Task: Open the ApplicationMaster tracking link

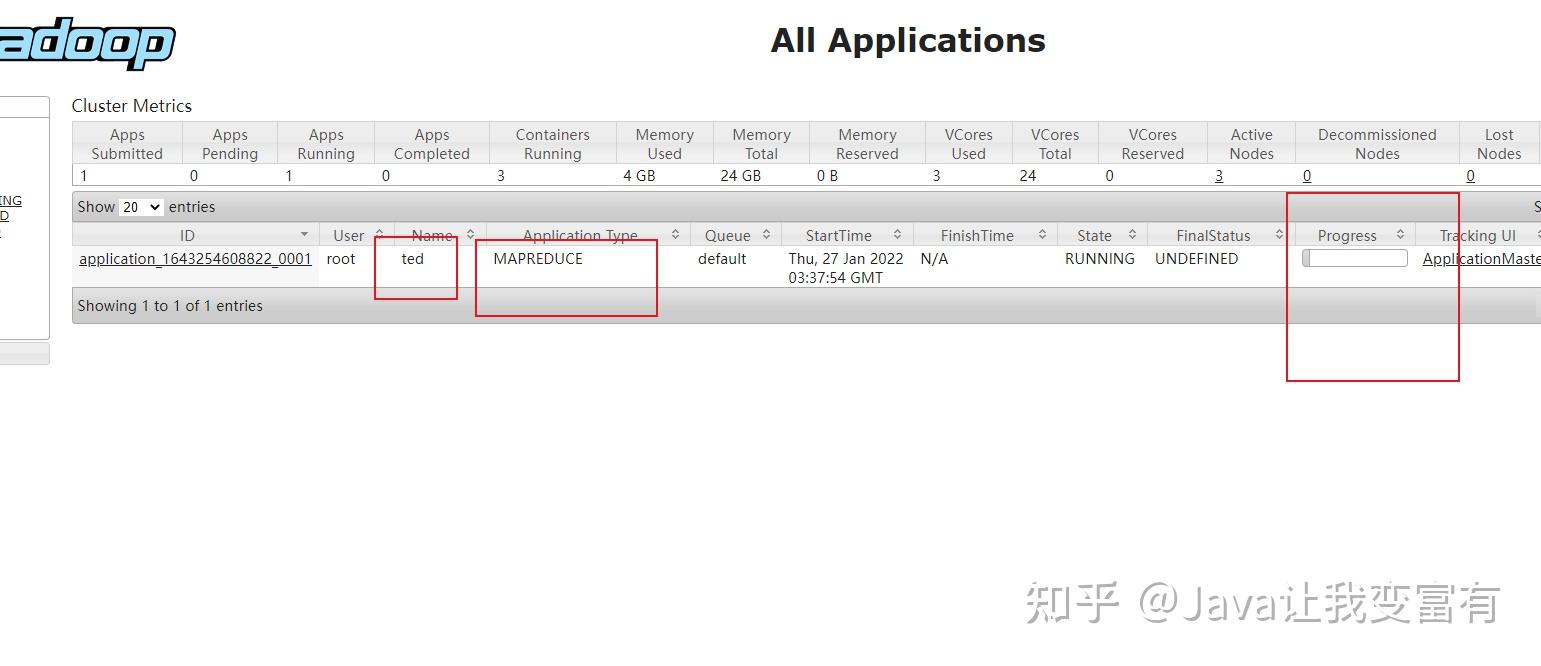Action: (1480, 258)
